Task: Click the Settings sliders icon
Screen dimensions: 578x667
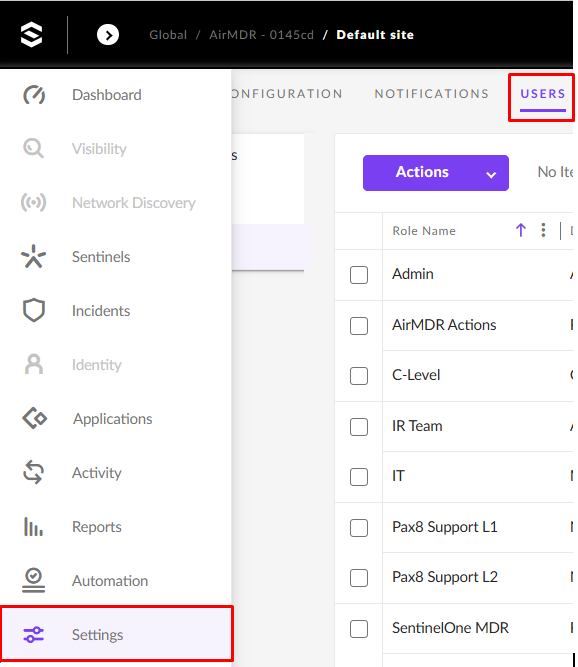Action: pos(34,635)
